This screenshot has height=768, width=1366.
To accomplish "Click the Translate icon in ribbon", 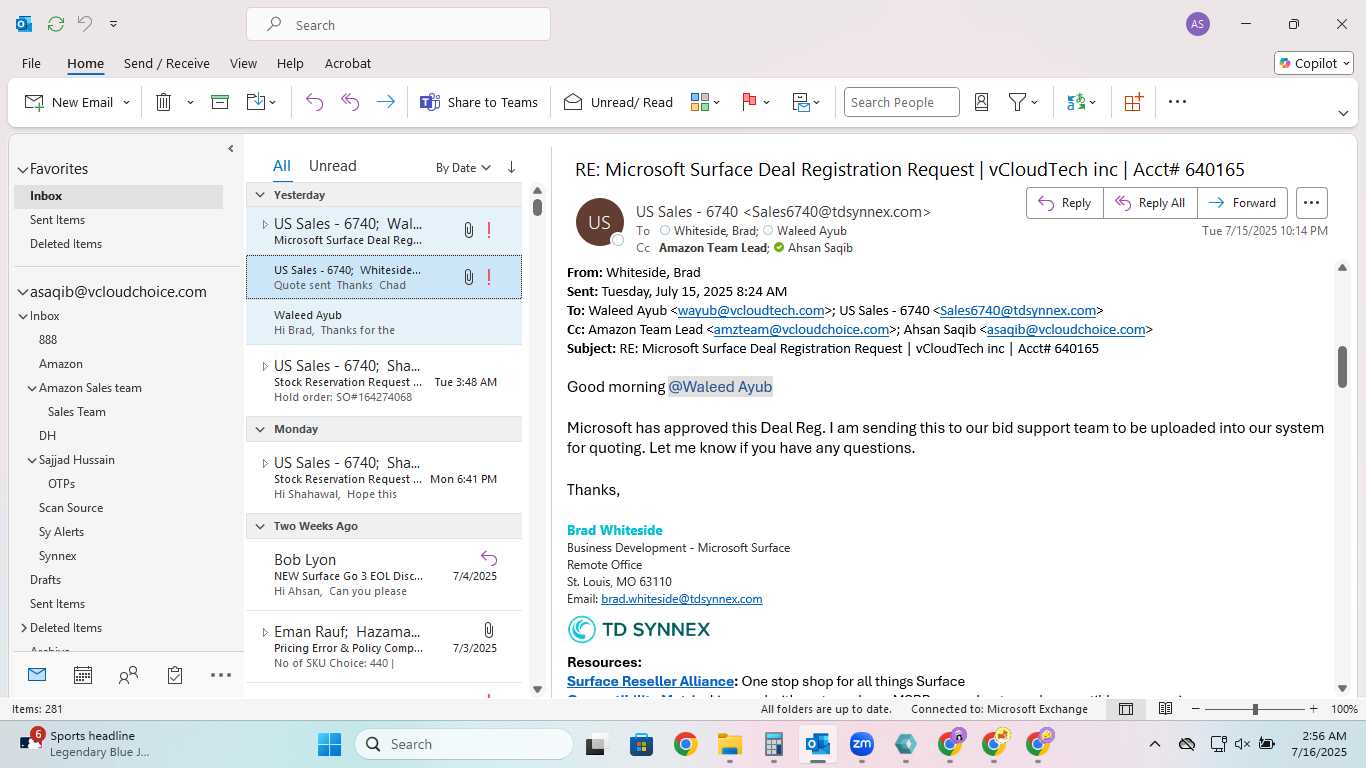I will (1076, 102).
